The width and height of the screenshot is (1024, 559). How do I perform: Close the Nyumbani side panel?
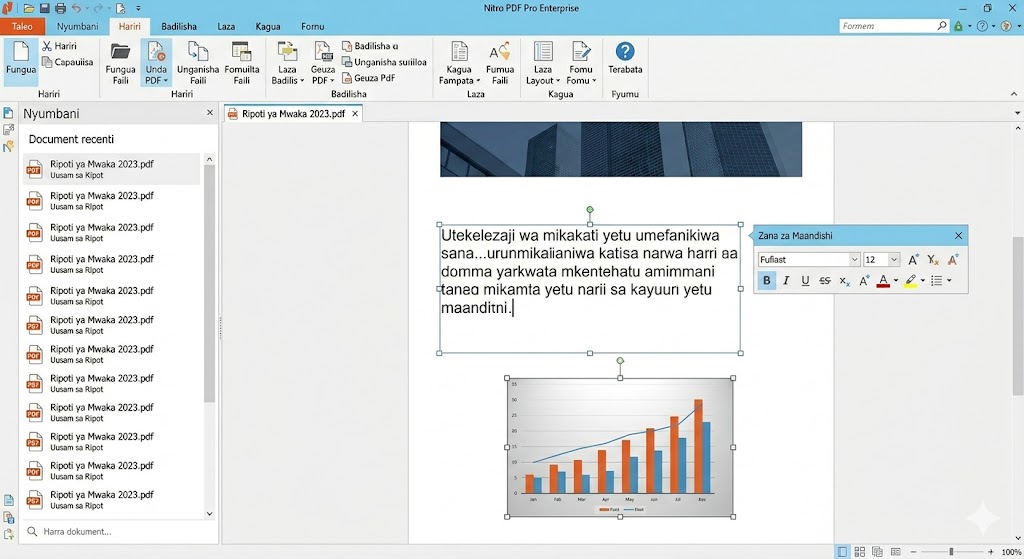[x=210, y=113]
